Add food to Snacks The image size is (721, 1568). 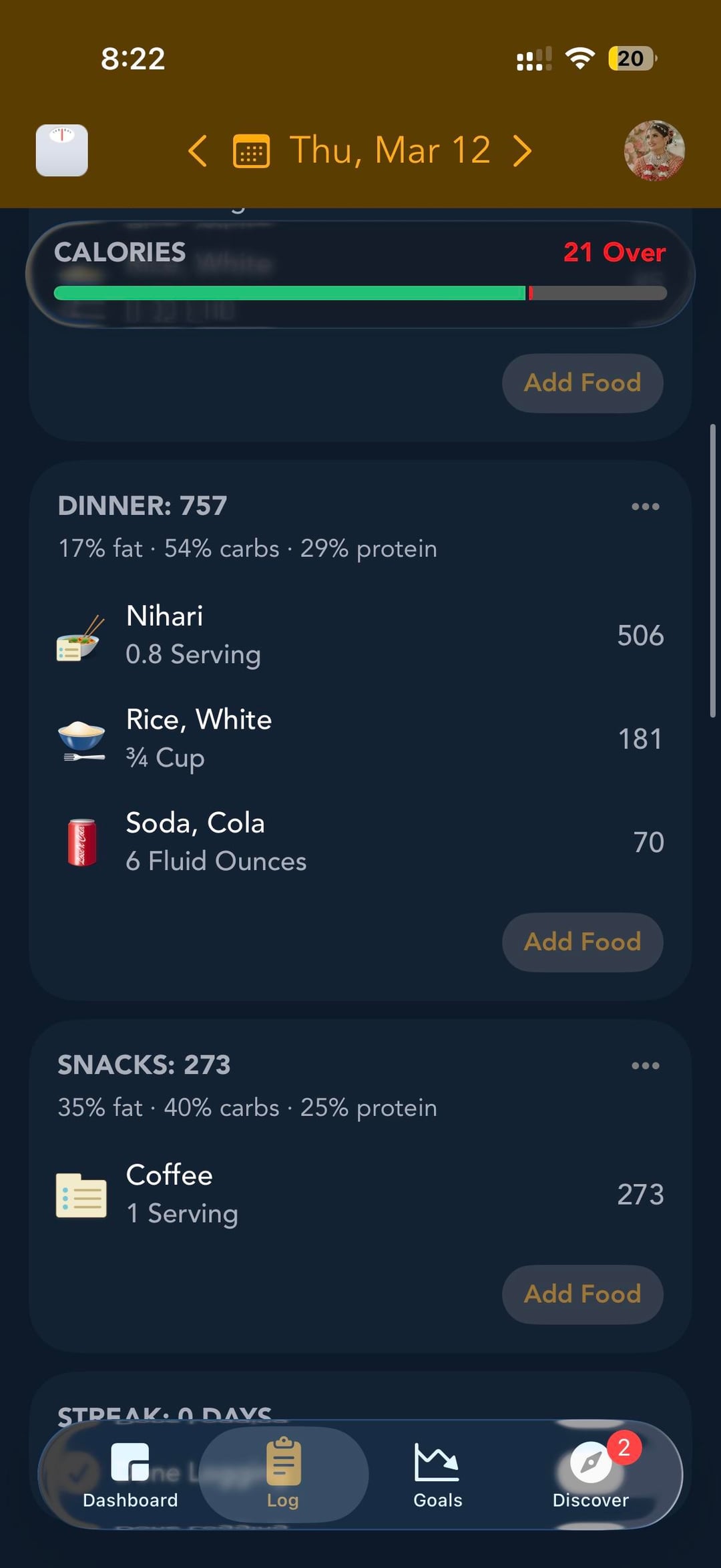tap(582, 1294)
